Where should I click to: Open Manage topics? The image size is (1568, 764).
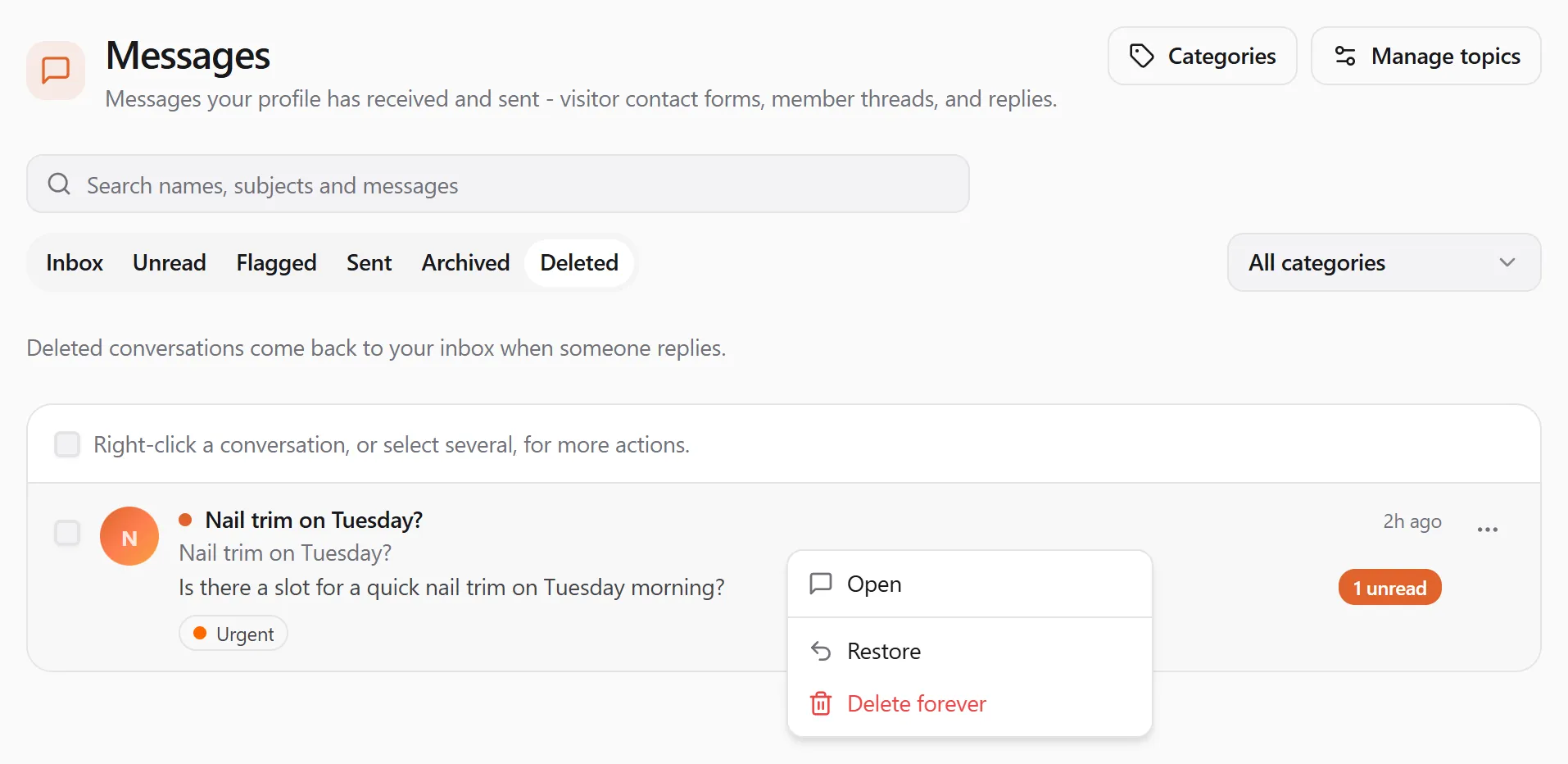point(1425,56)
